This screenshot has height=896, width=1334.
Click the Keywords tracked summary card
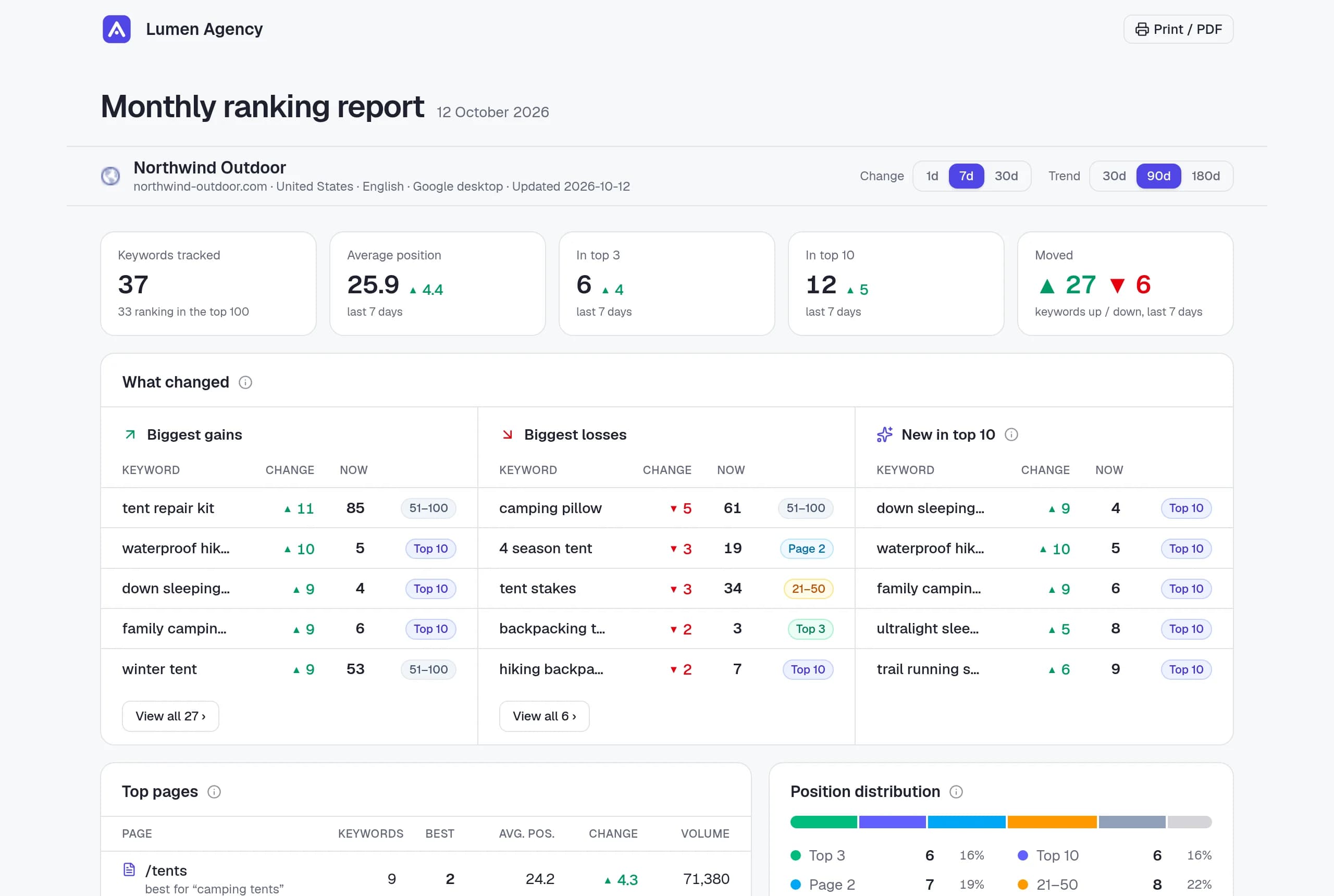tap(208, 283)
